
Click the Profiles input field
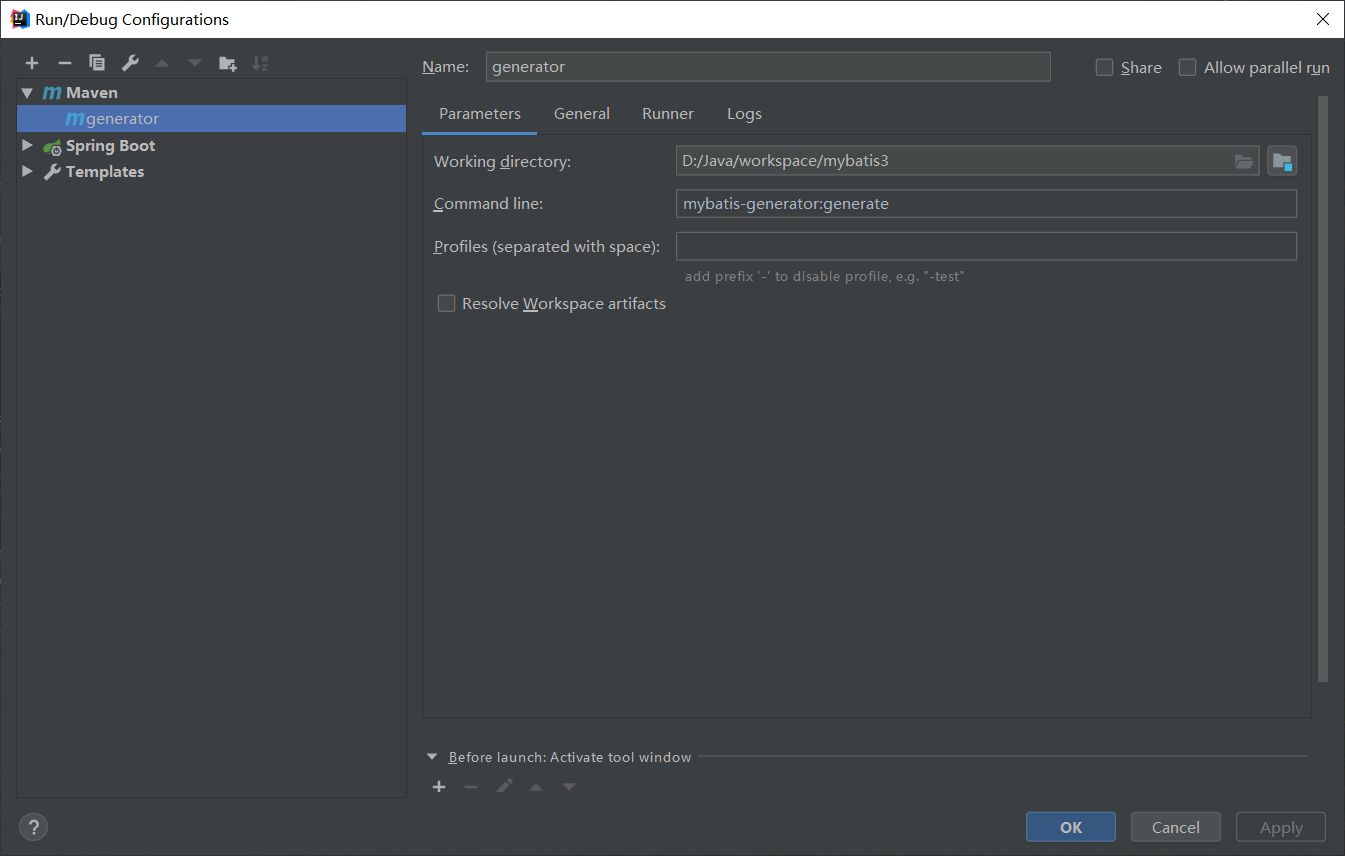tap(986, 246)
